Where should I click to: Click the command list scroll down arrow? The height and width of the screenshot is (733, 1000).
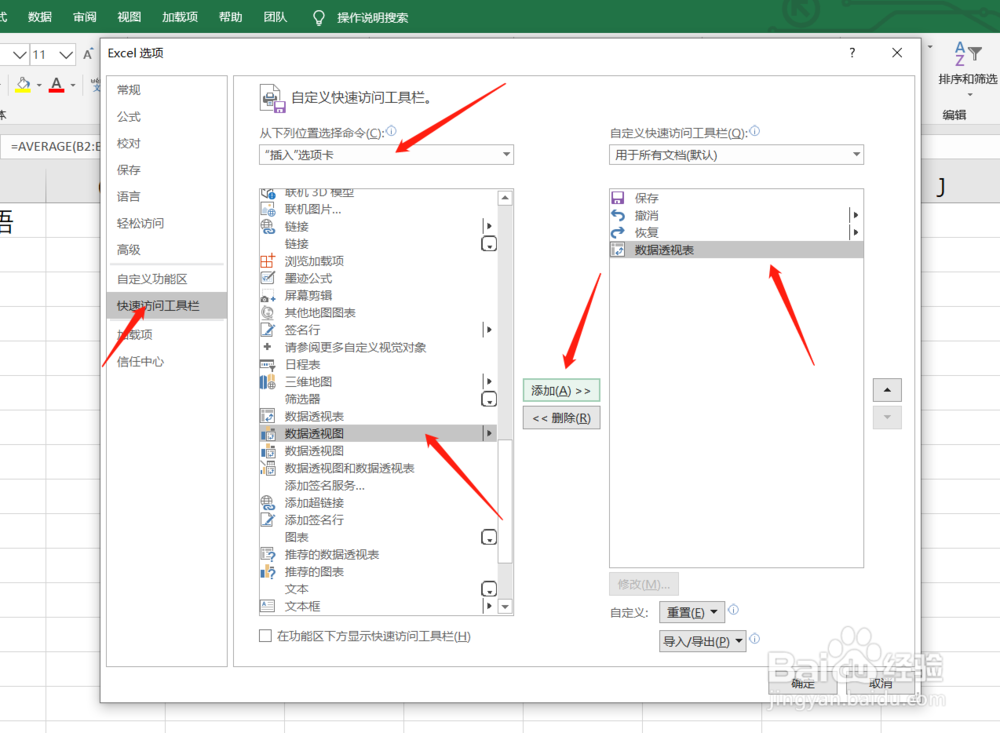coord(505,607)
